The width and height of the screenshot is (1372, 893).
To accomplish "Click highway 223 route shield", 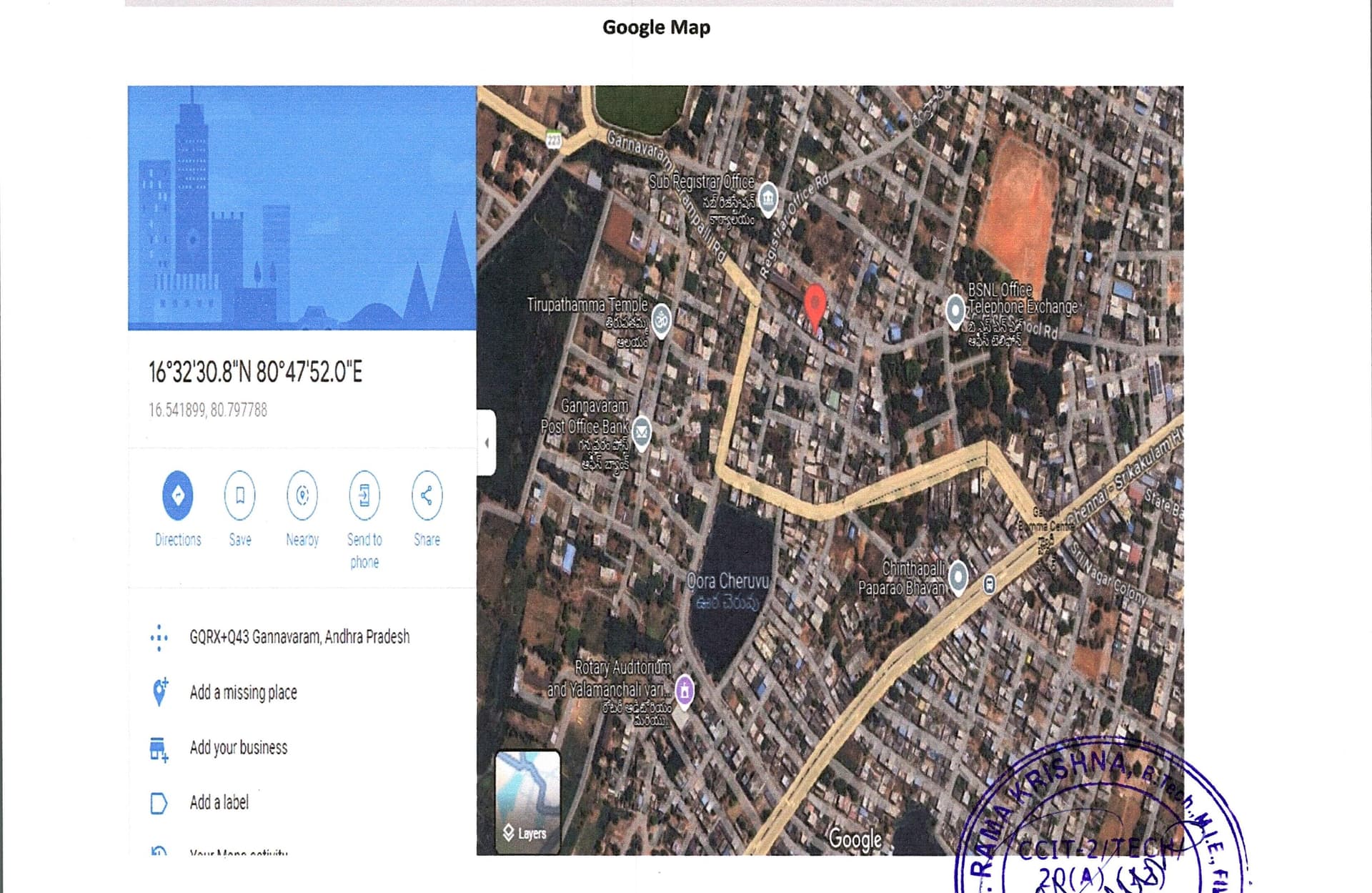I will [x=554, y=140].
